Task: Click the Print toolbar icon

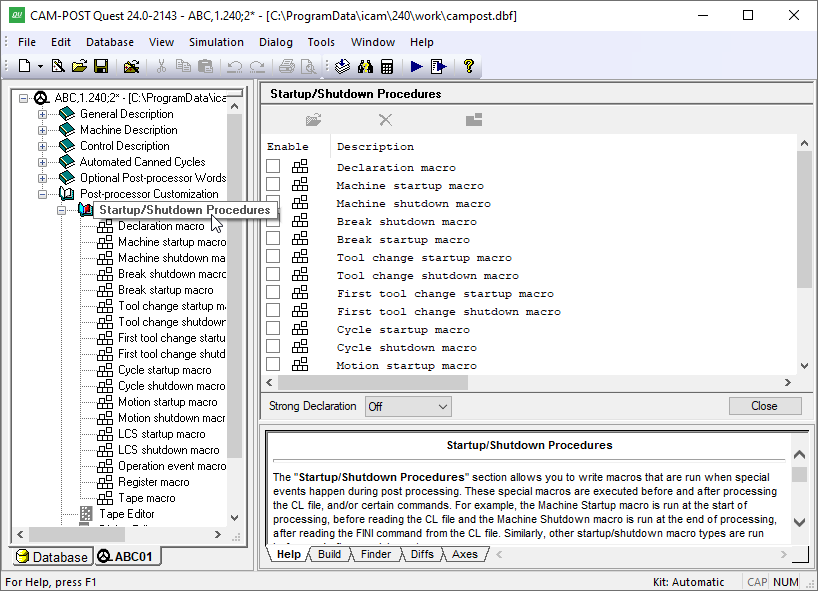Action: (x=286, y=66)
